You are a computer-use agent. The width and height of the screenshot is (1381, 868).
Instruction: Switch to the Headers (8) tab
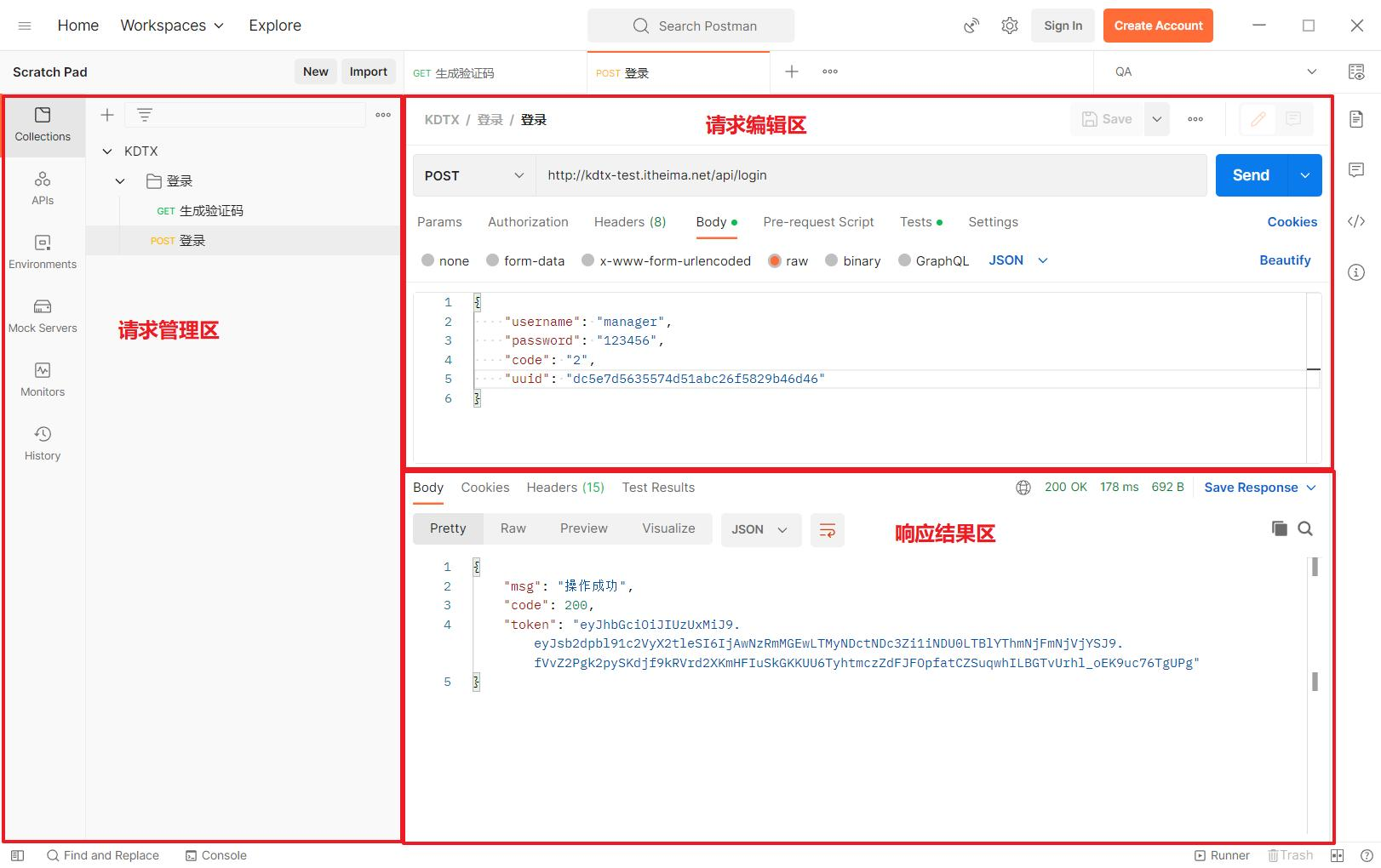(630, 222)
